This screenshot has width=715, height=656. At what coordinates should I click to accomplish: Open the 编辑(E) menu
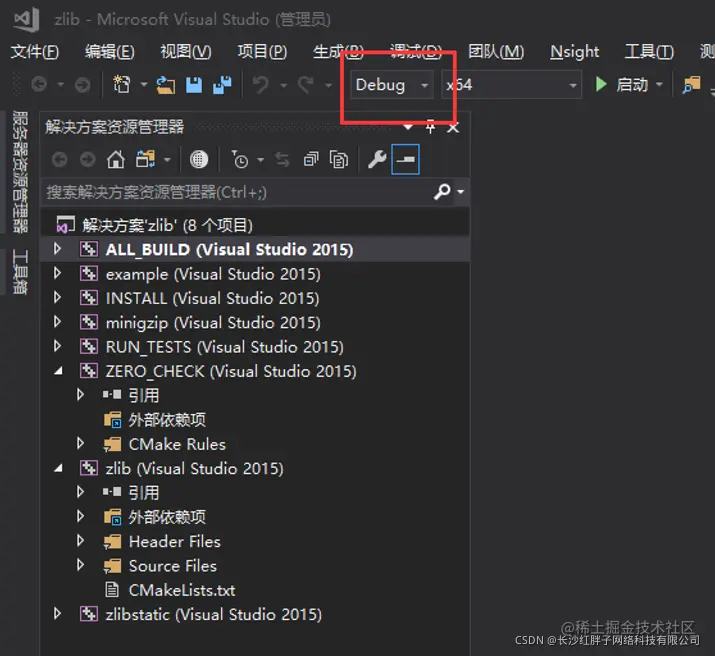[110, 52]
